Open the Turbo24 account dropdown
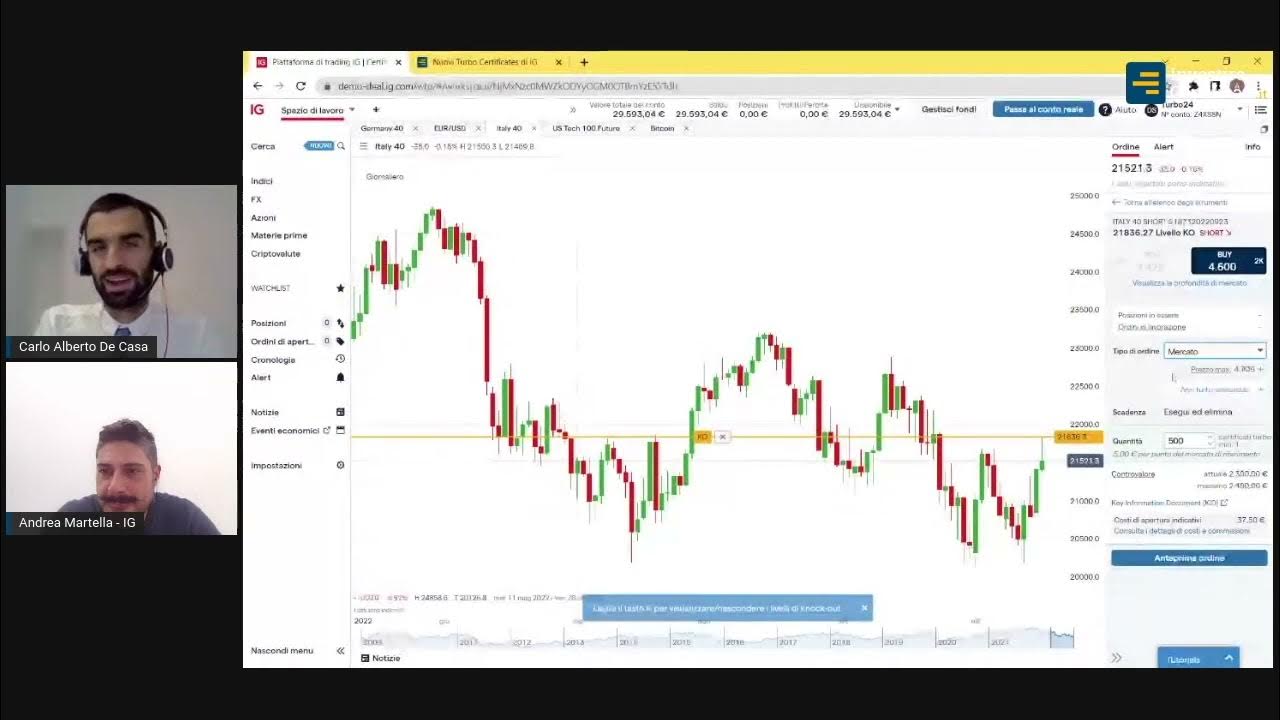1280x720 pixels. click(1240, 109)
